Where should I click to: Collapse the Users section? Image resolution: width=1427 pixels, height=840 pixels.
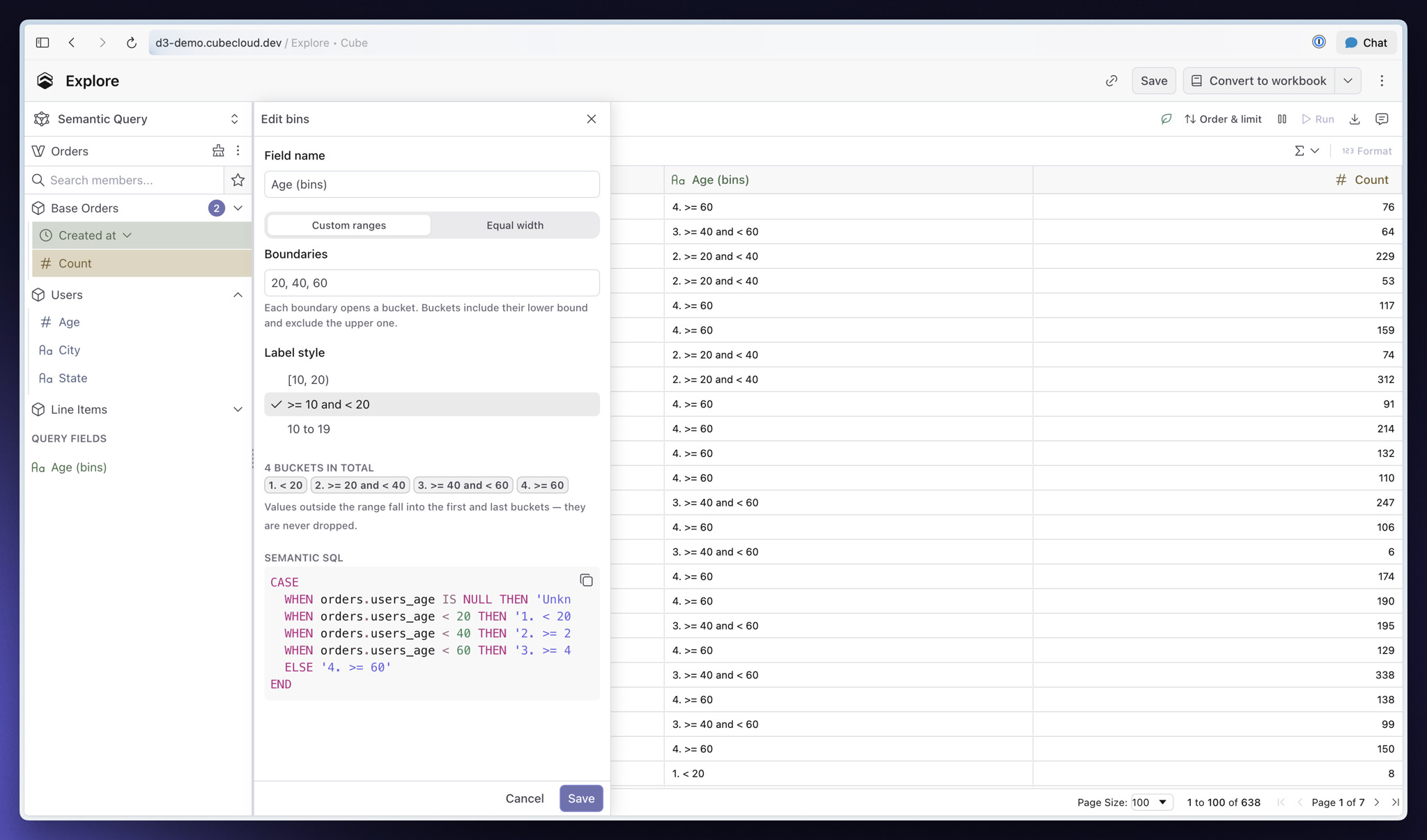pos(238,295)
